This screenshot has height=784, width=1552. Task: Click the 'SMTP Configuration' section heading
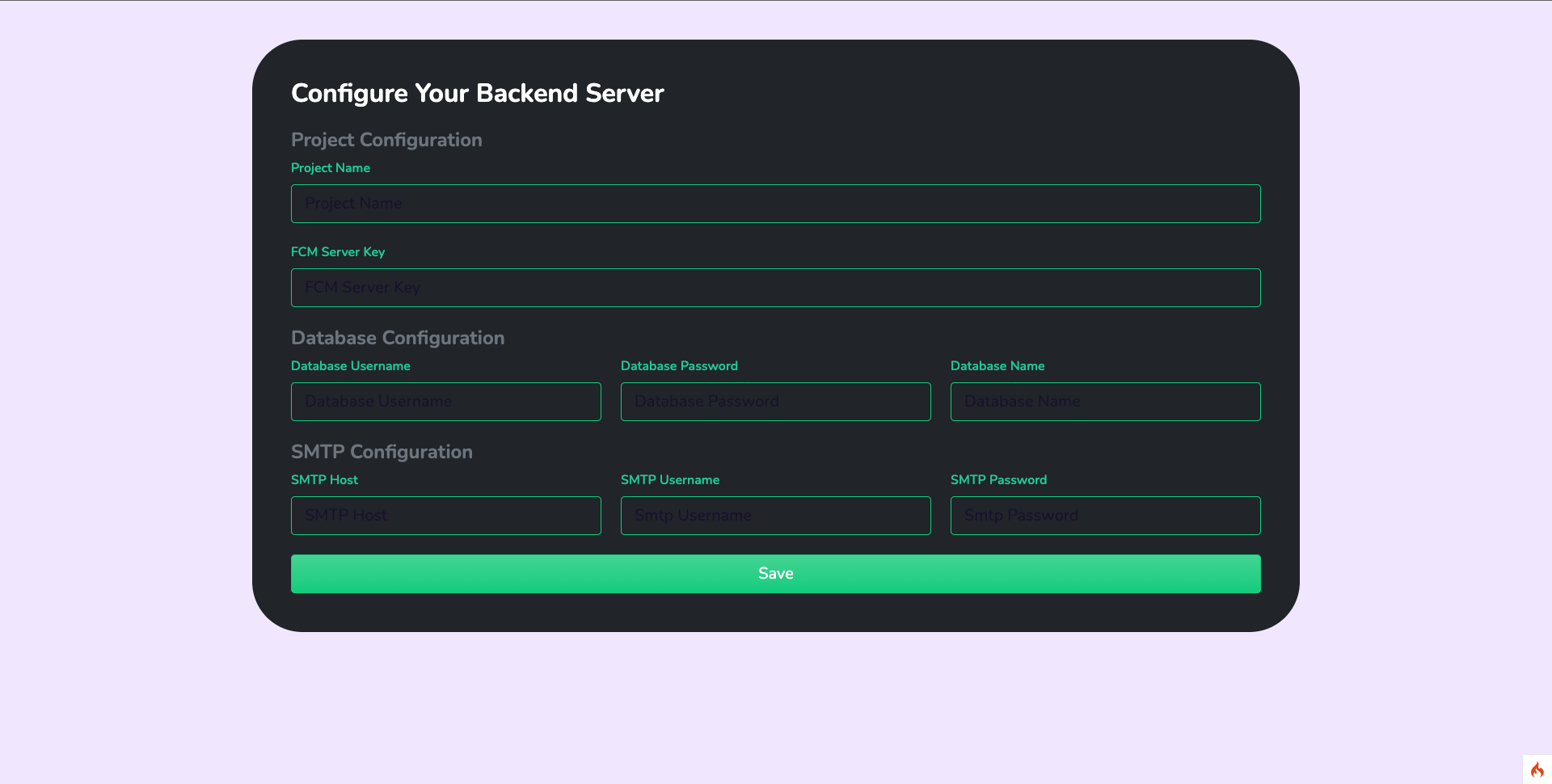click(x=382, y=452)
